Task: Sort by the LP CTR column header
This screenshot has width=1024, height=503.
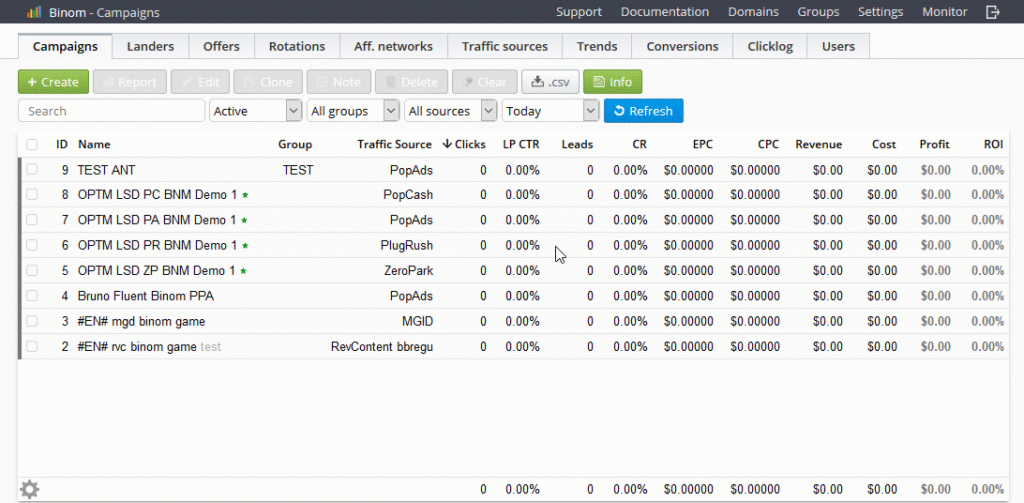Action: tap(521, 144)
